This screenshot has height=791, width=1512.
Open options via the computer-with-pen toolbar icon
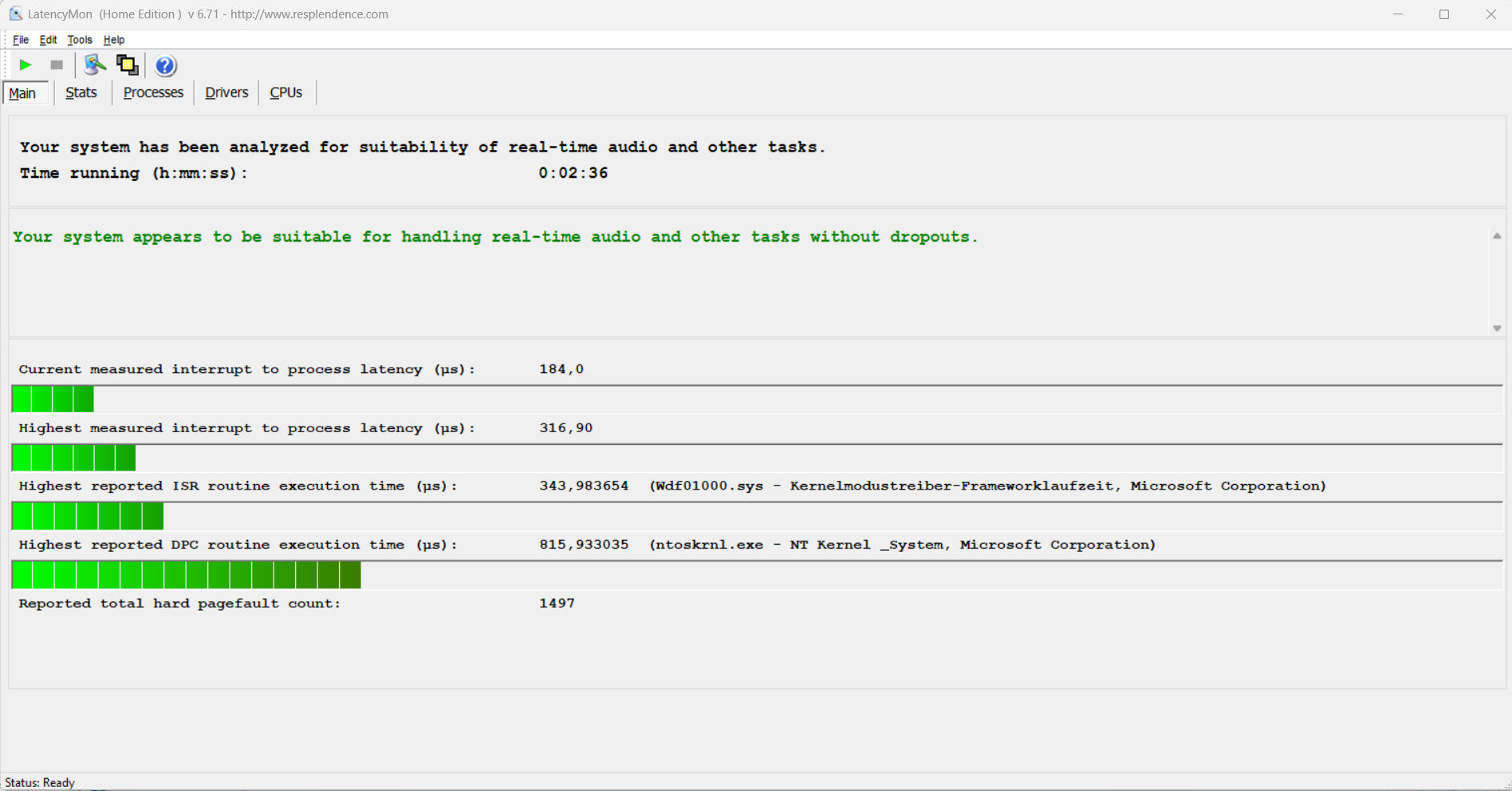click(x=95, y=65)
